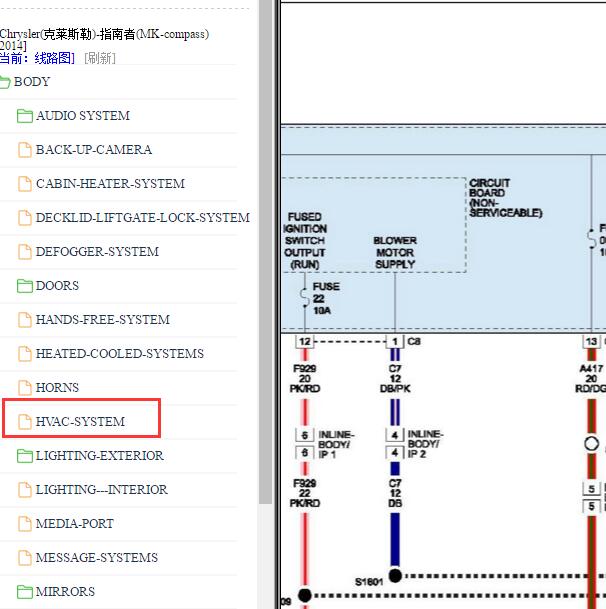Open the LIGHTING---INTERIOR page icon

25,490
